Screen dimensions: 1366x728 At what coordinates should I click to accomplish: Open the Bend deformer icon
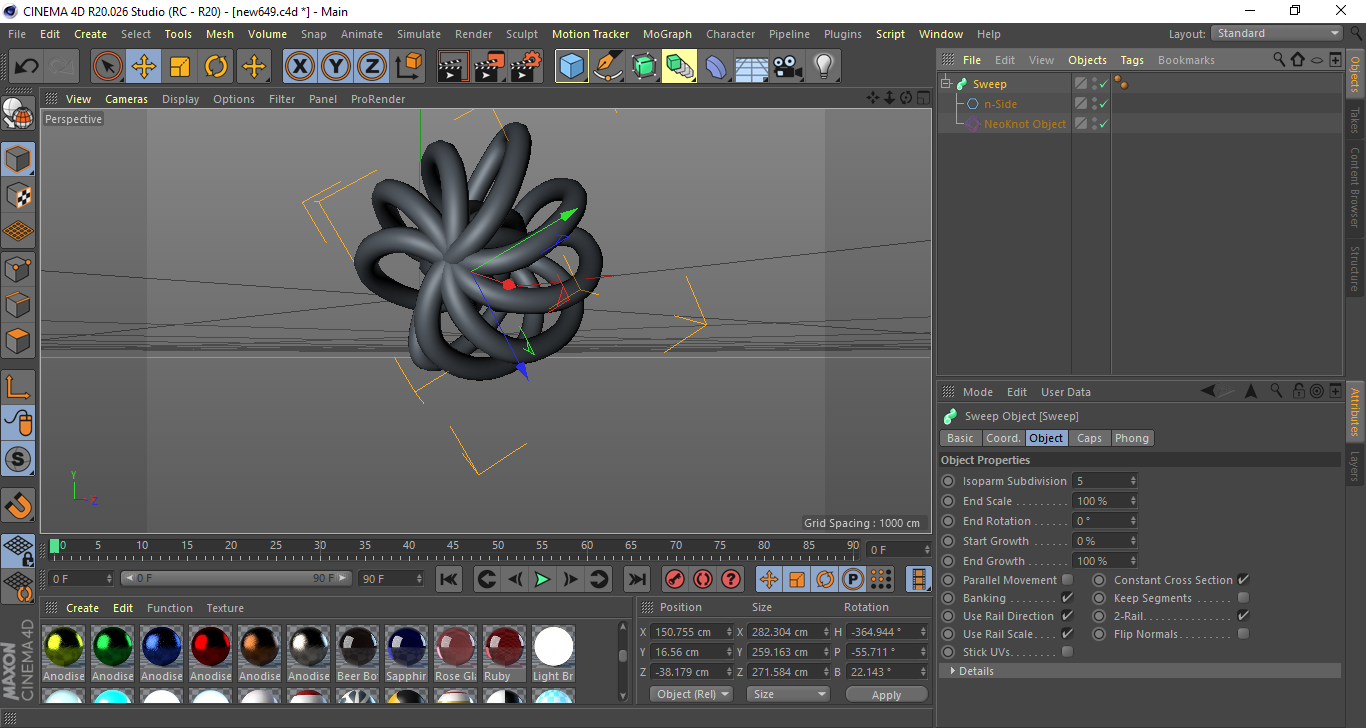tap(715, 67)
